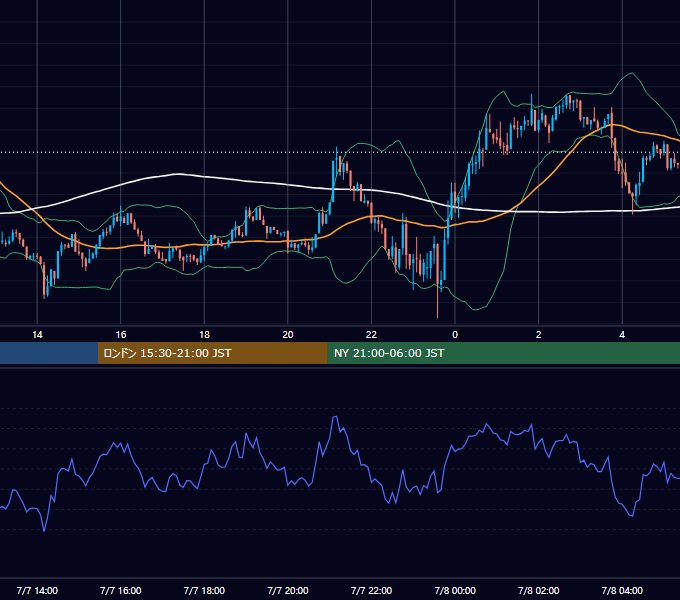The width and height of the screenshot is (680, 600).
Task: Select the "7/7 22:00" date label on oscillator axis
Action: 371,590
